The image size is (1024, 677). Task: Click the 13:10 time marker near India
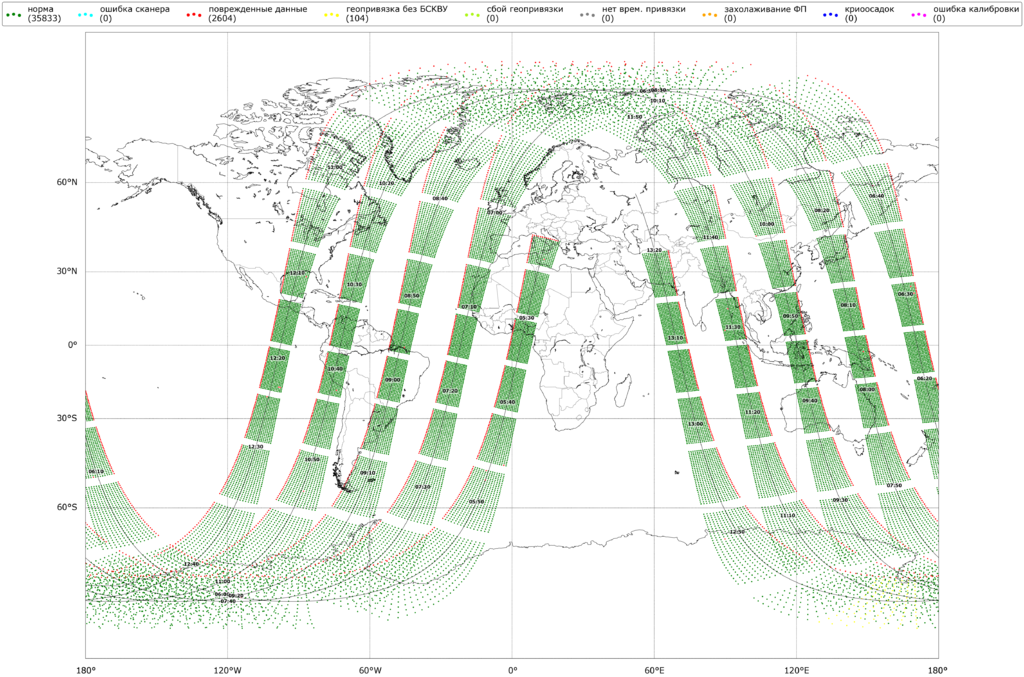(x=676, y=338)
